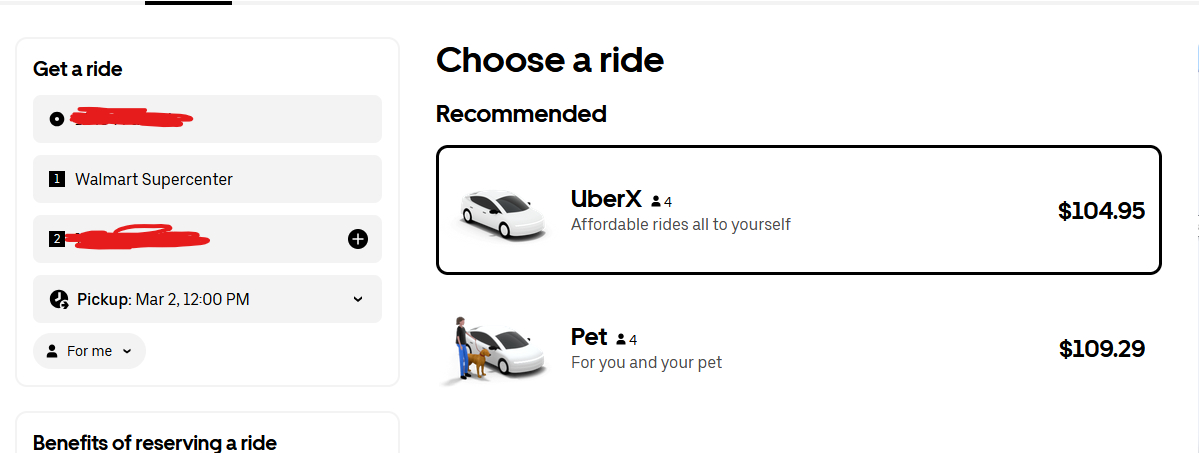Expand the pickup time chevron
Screen dimensions: 1199x453
coord(358,299)
